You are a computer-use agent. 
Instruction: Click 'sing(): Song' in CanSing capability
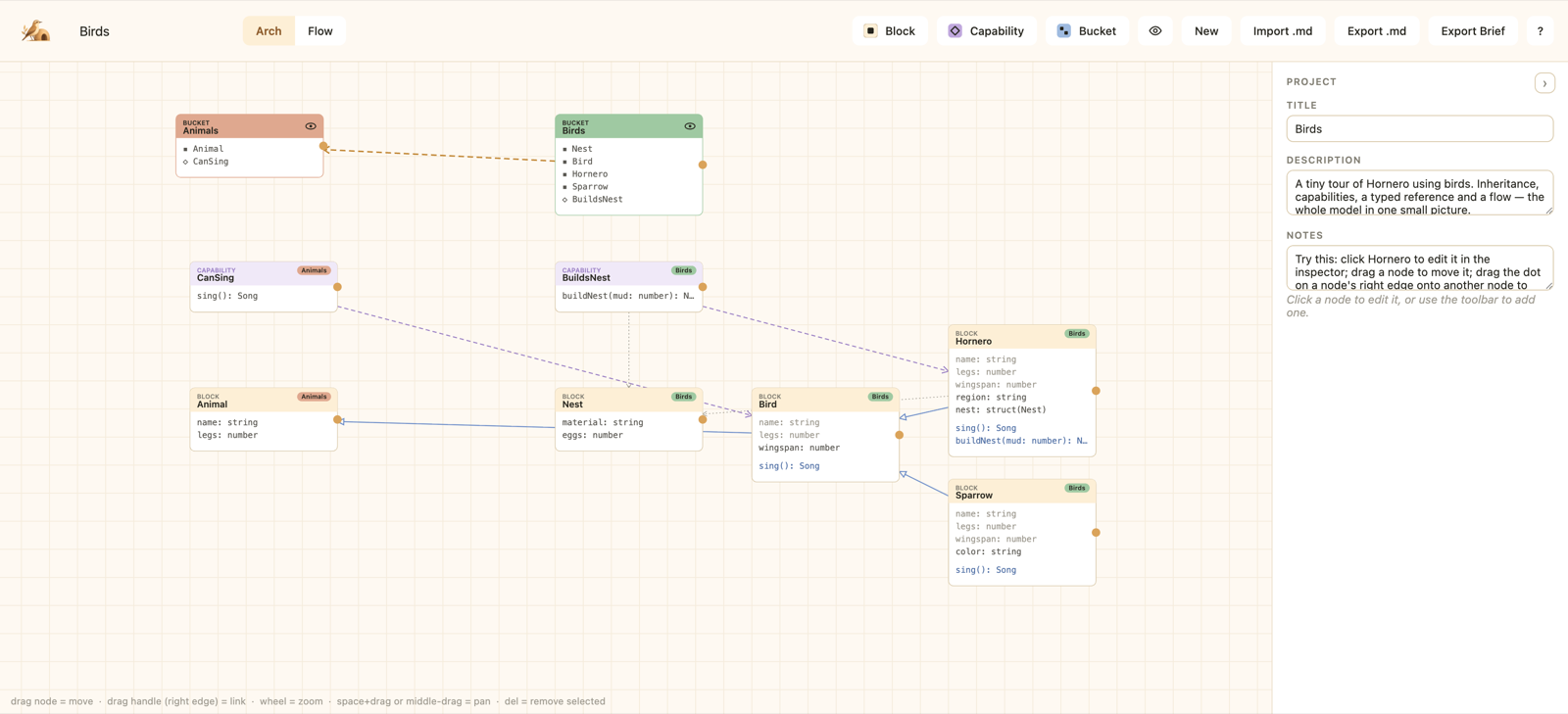227,296
